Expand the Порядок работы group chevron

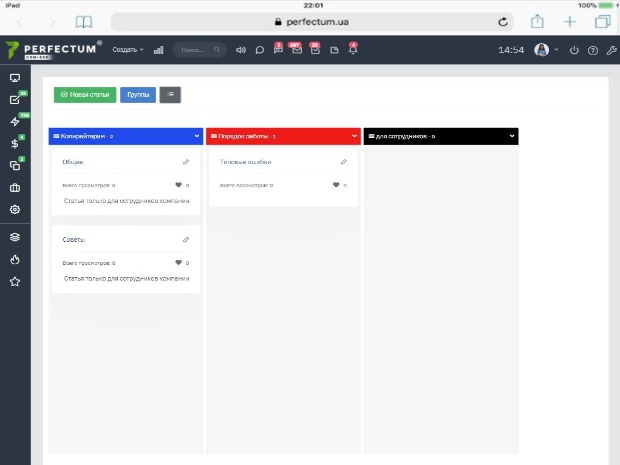pyautogui.click(x=354, y=135)
